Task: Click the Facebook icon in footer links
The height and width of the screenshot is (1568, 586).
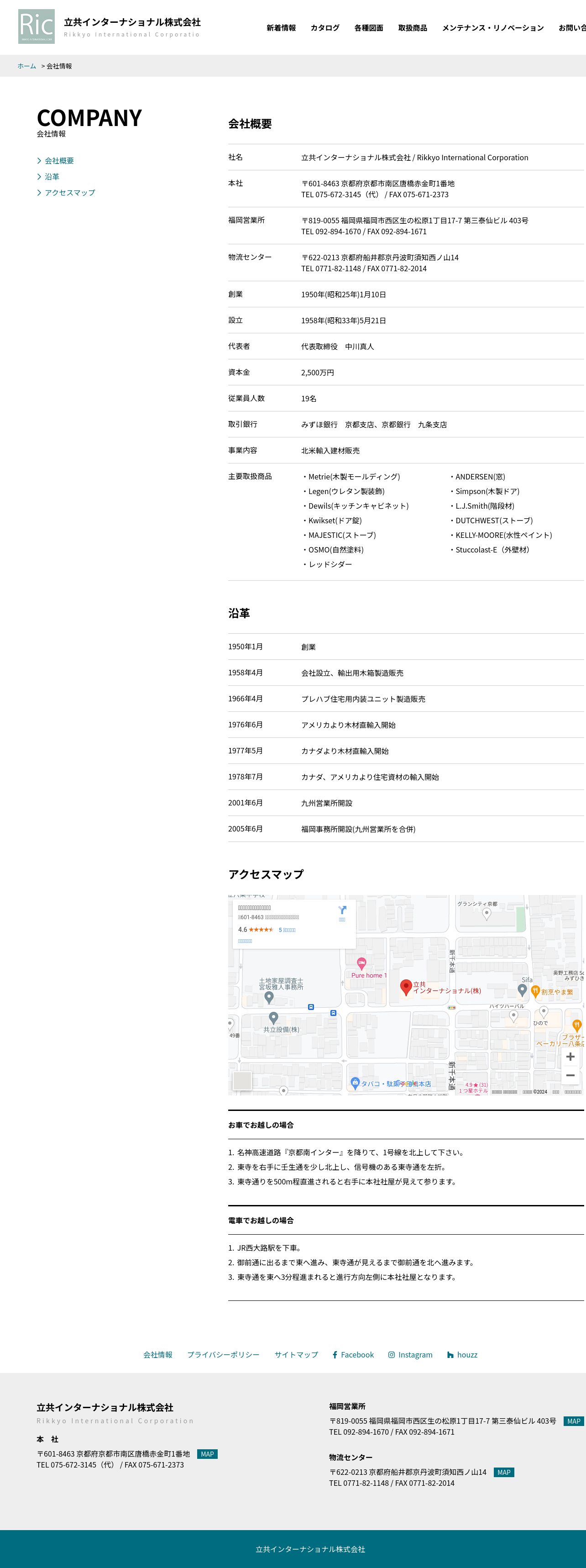Action: pyautogui.click(x=335, y=1354)
